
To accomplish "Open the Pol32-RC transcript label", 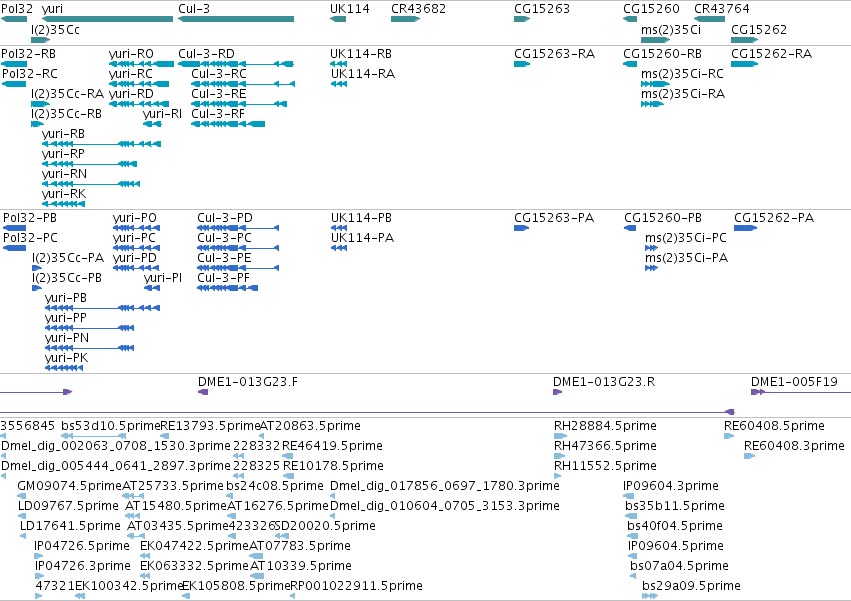I will 30,74.
